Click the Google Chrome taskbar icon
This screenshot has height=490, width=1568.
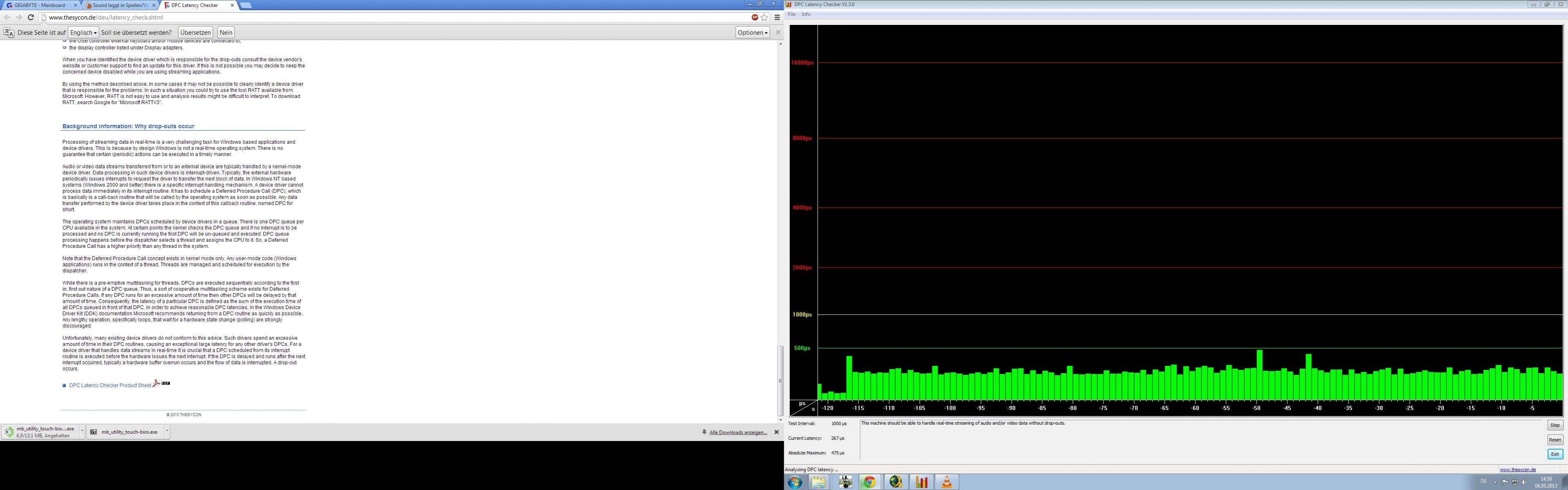click(870, 482)
